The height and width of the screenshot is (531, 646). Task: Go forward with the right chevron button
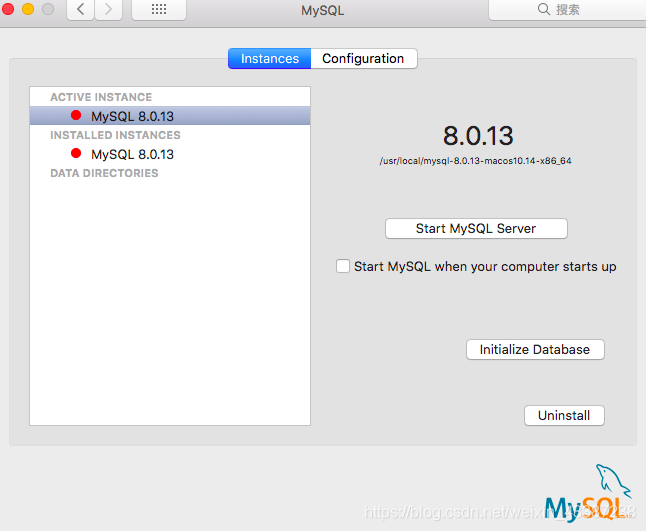tap(108, 9)
